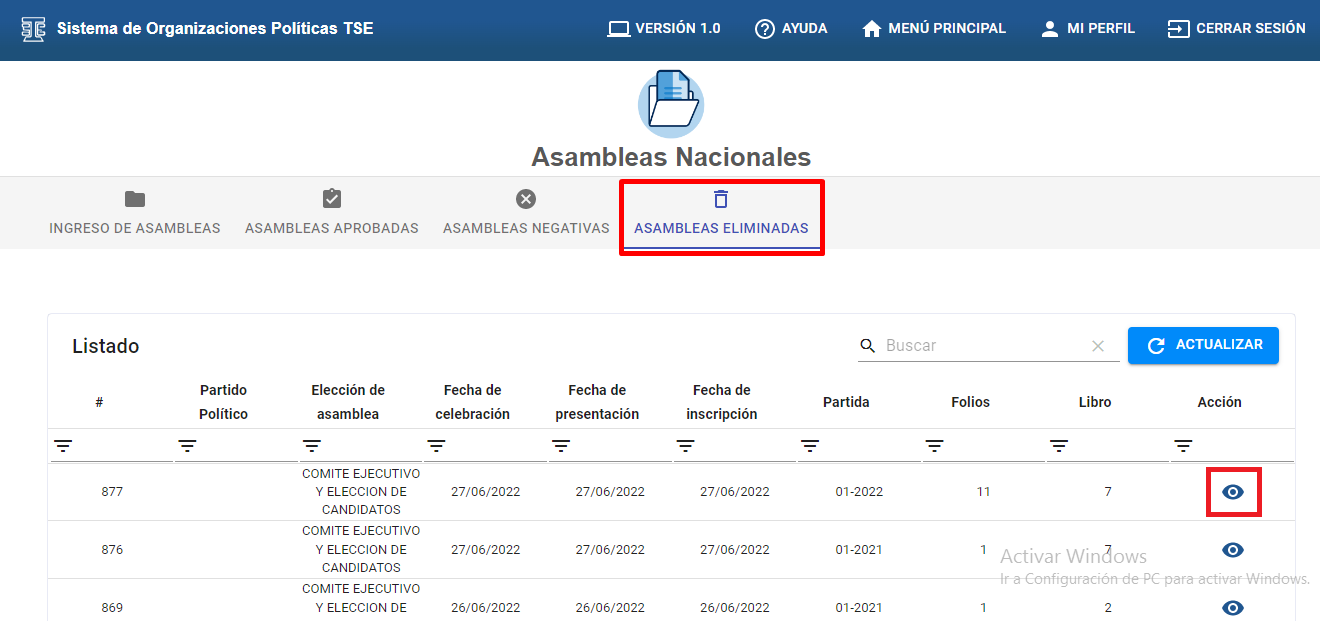This screenshot has width=1320, height=621.
Task: Open filter for Partido Político column
Action: (187, 446)
